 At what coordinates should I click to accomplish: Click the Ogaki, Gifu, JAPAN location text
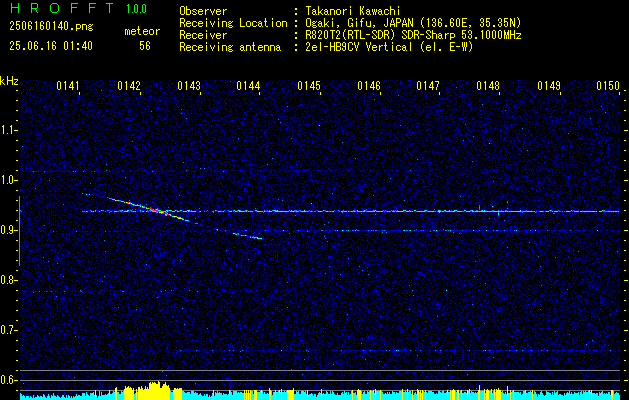(x=413, y=23)
